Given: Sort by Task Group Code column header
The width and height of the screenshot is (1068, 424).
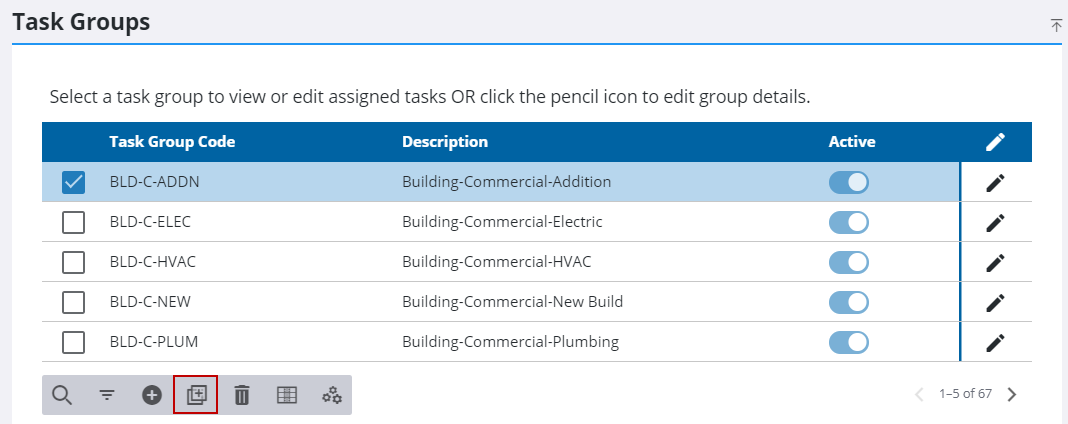Looking at the screenshot, I should (x=172, y=142).
